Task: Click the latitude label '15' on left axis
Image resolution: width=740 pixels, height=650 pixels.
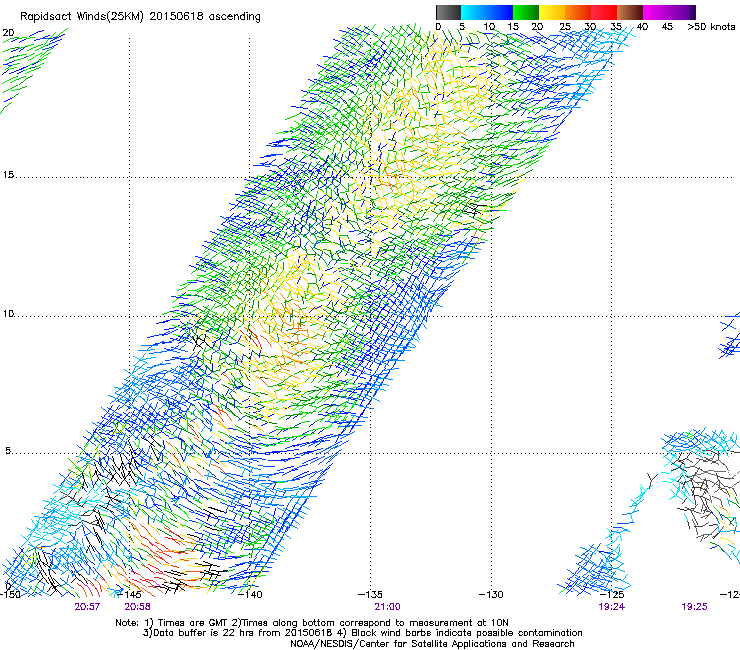Action: 8,175
